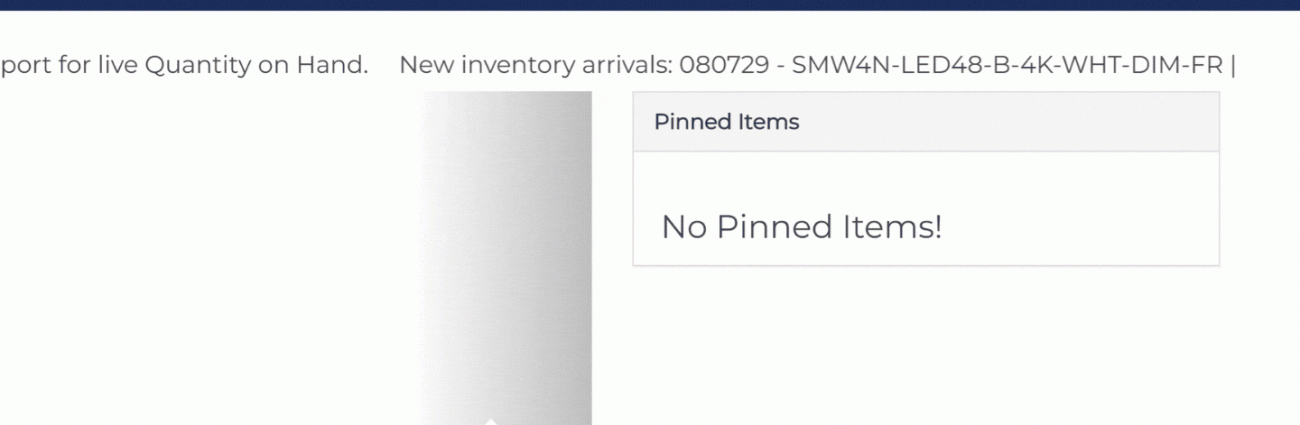Click the dark navy top bar

(650, 5)
